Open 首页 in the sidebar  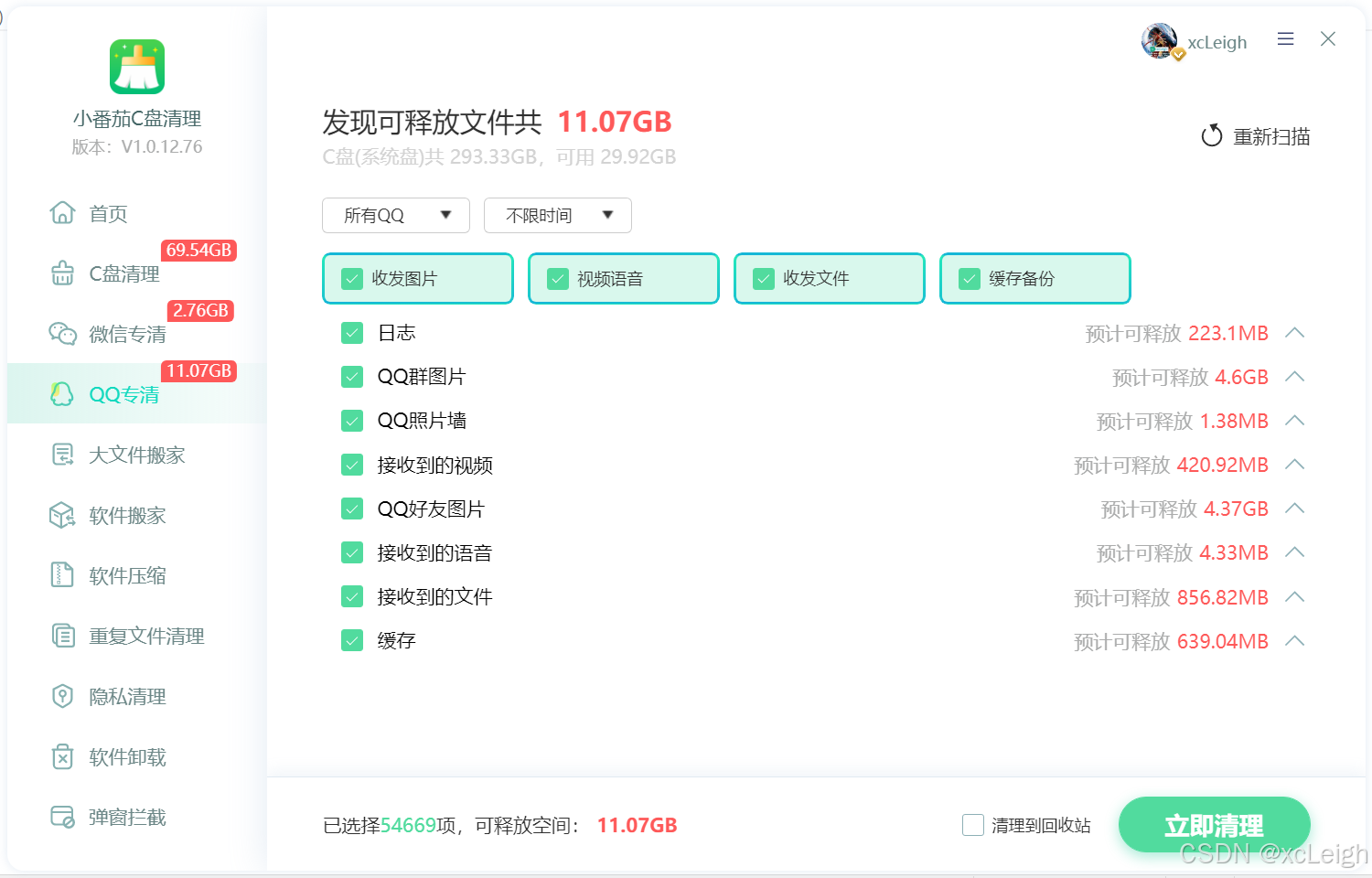tap(137, 213)
